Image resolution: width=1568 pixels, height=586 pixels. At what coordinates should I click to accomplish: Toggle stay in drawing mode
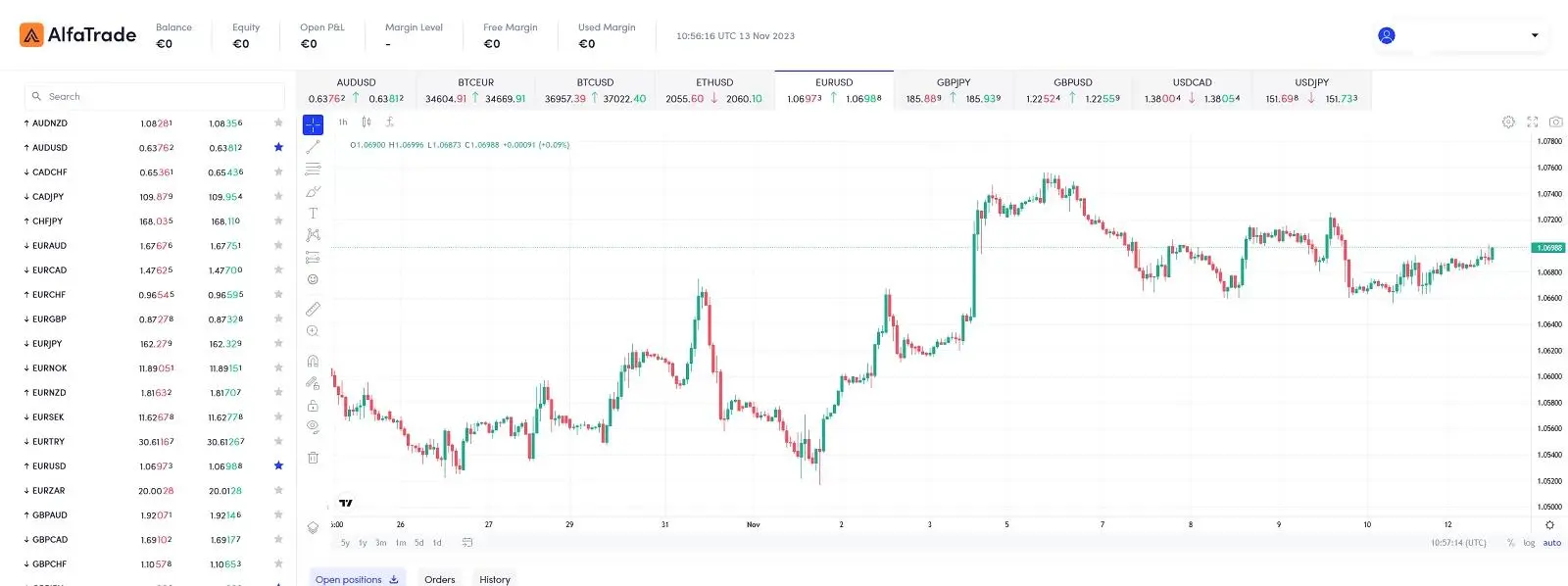(x=313, y=383)
